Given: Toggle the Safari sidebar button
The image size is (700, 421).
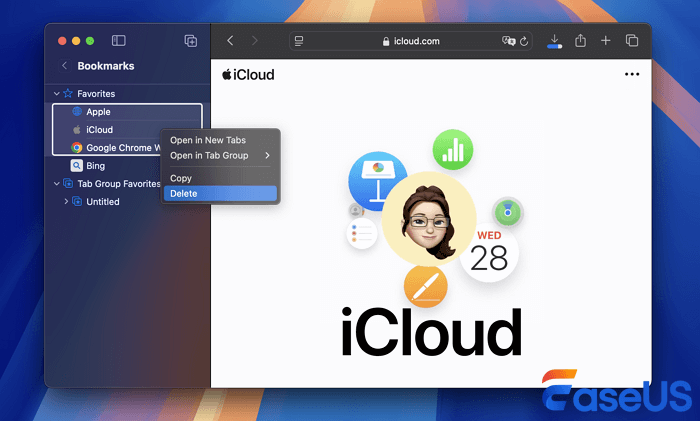Looking at the screenshot, I should click(x=118, y=41).
